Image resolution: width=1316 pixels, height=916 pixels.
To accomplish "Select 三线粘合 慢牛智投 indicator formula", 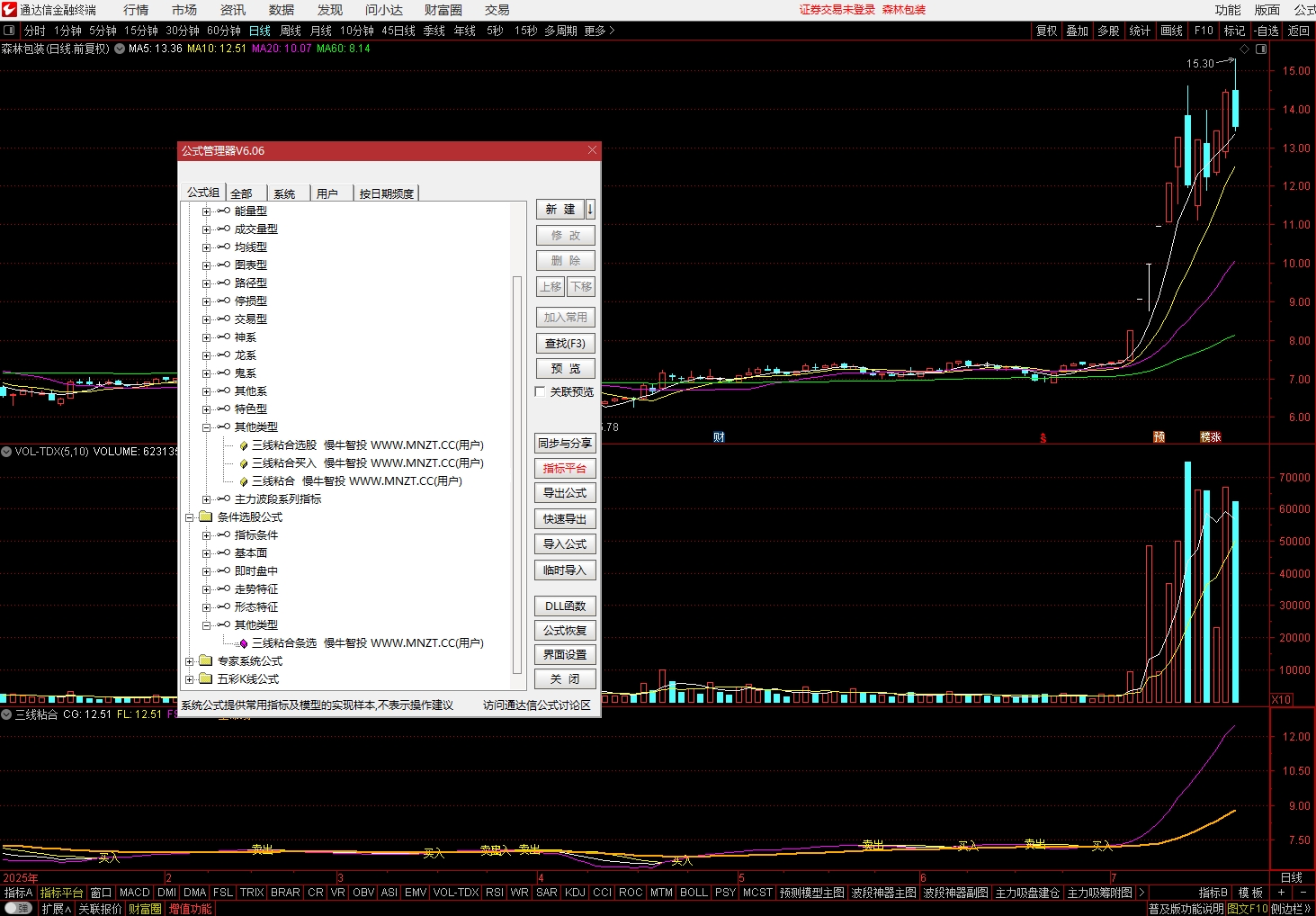I will tap(357, 481).
